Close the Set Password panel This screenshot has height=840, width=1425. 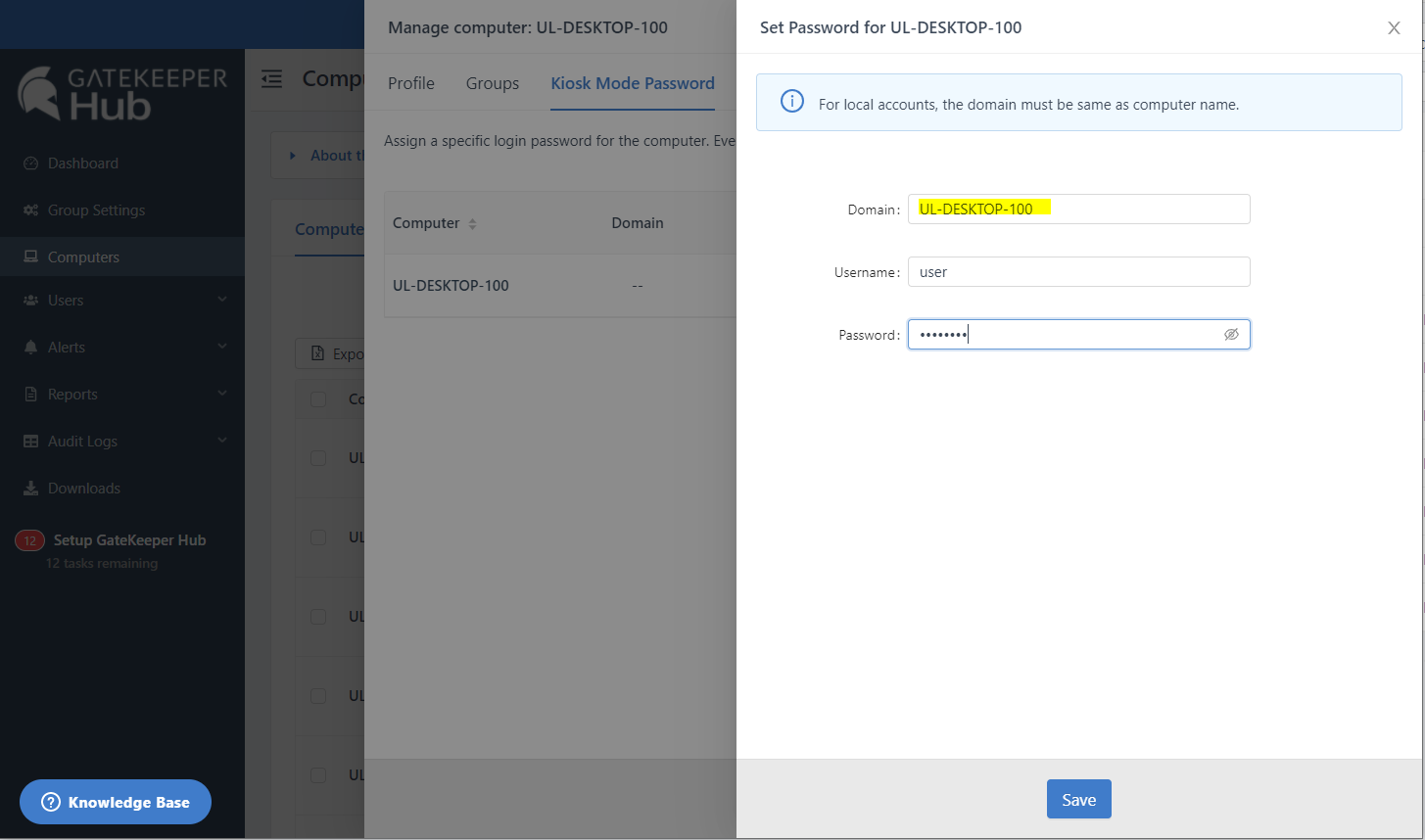[1394, 28]
